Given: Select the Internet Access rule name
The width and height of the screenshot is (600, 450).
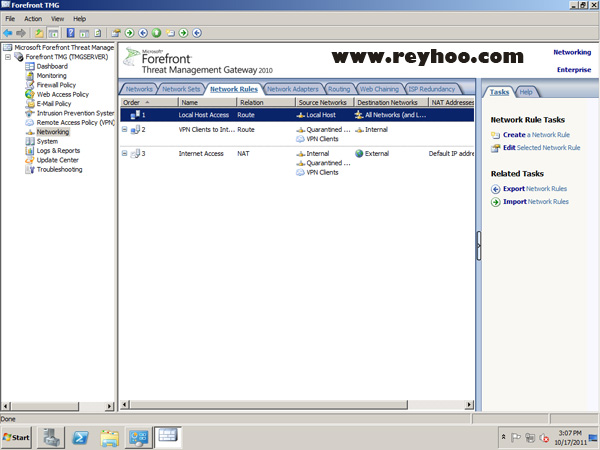Looking at the screenshot, I should 201,153.
